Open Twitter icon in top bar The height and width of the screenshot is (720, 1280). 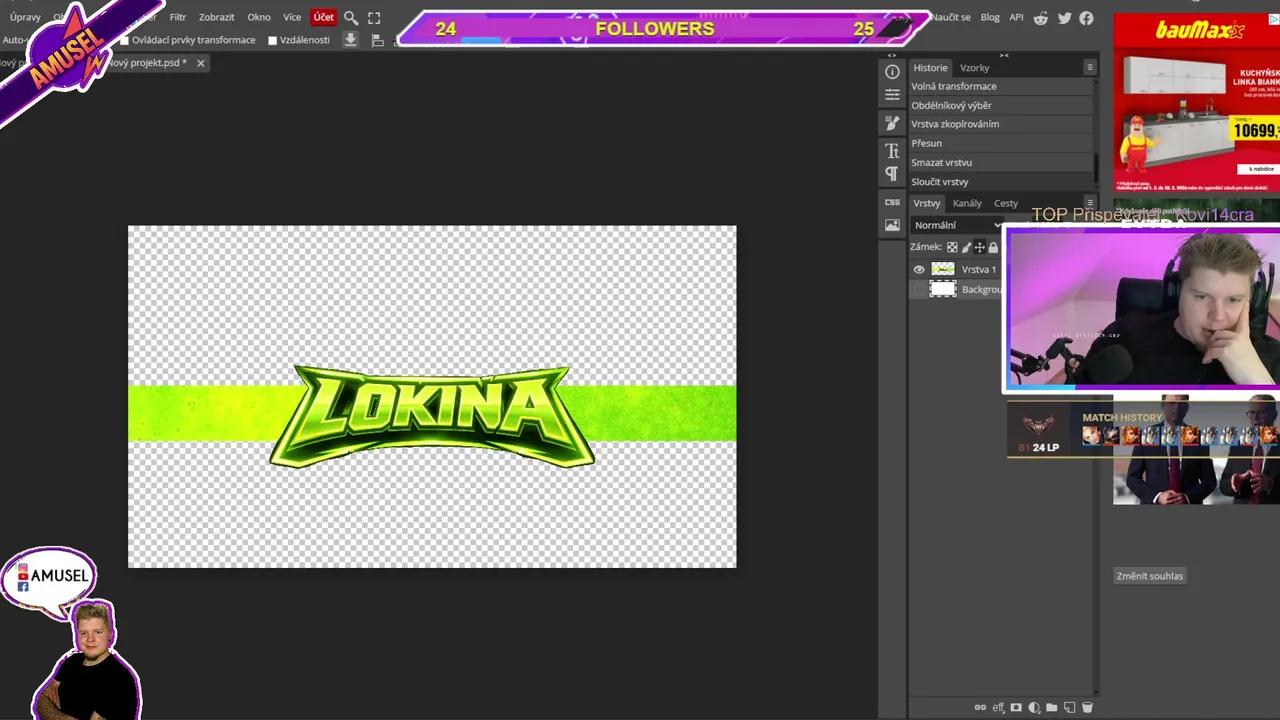coord(1064,18)
